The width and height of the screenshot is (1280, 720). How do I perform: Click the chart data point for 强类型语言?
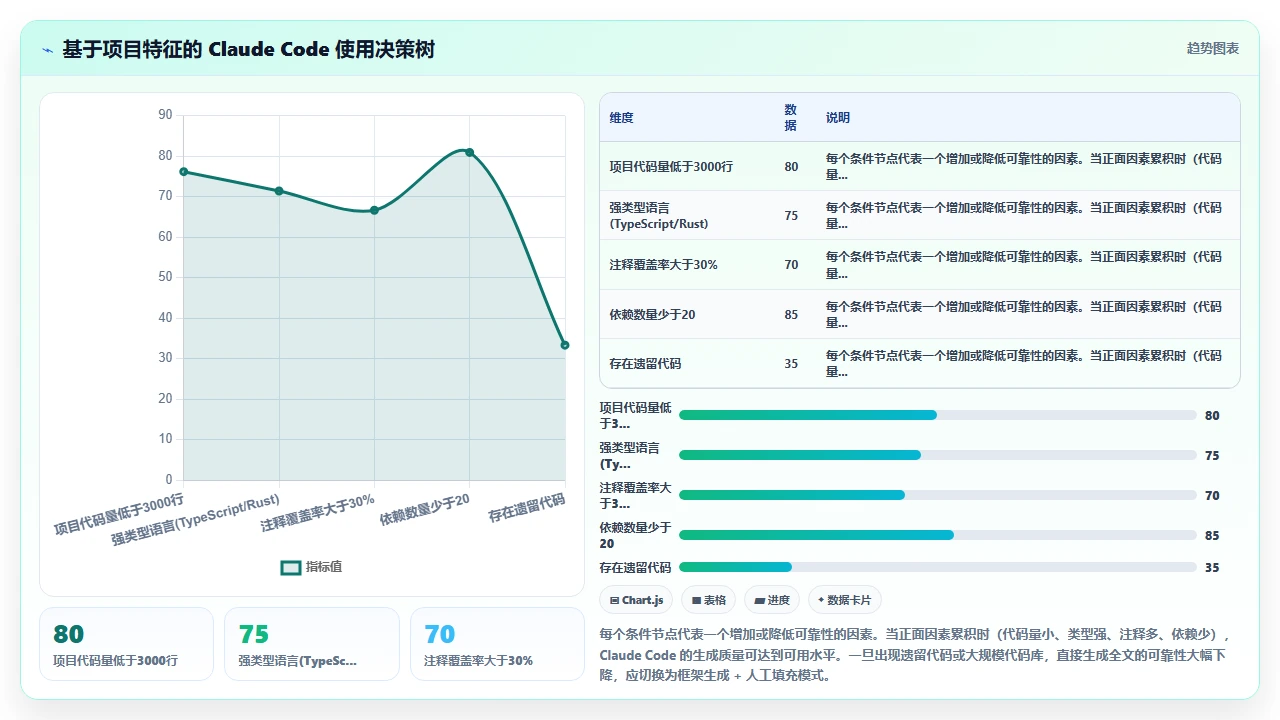click(x=279, y=191)
